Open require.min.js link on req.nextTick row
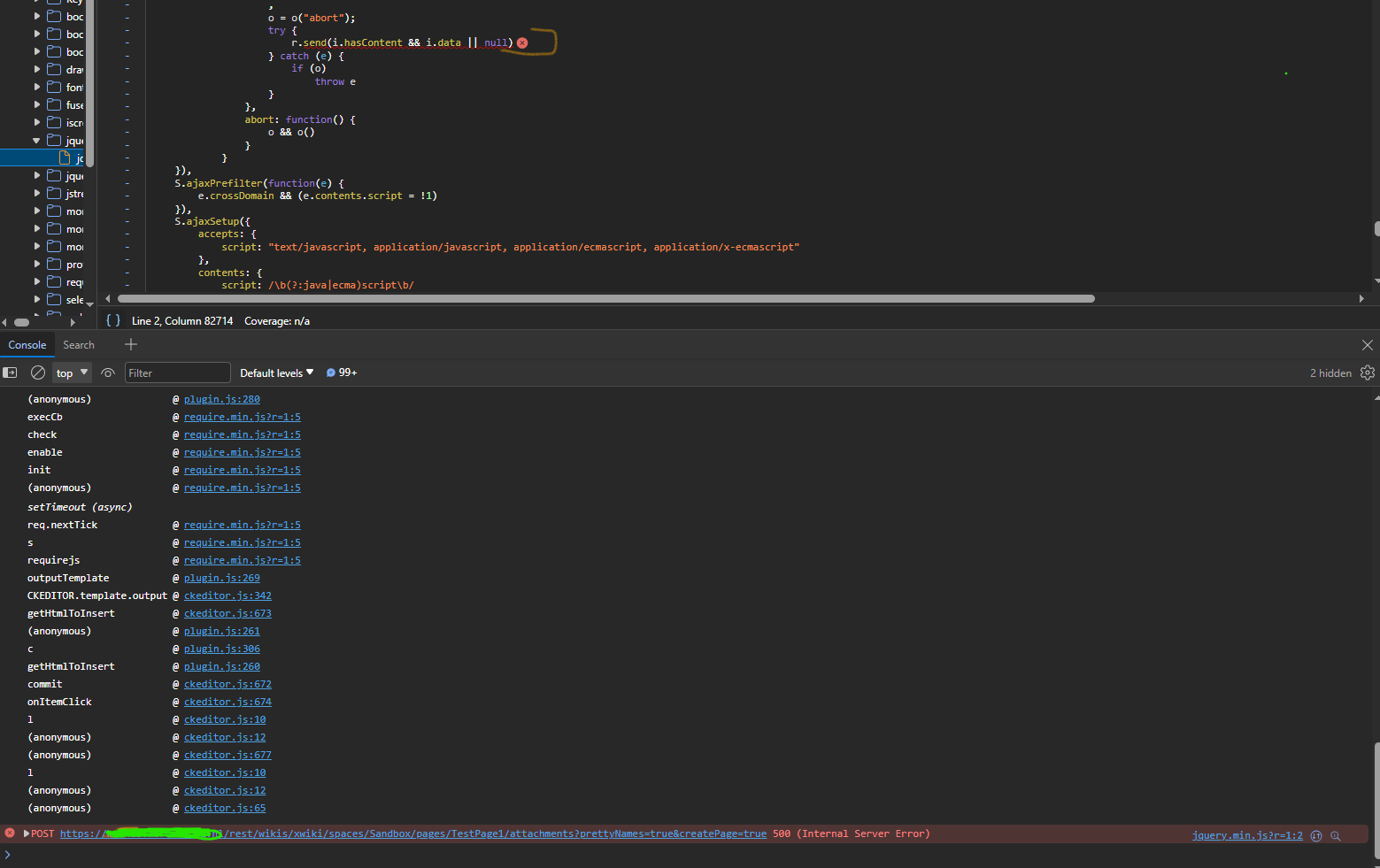The height and width of the screenshot is (868, 1380). click(x=243, y=525)
